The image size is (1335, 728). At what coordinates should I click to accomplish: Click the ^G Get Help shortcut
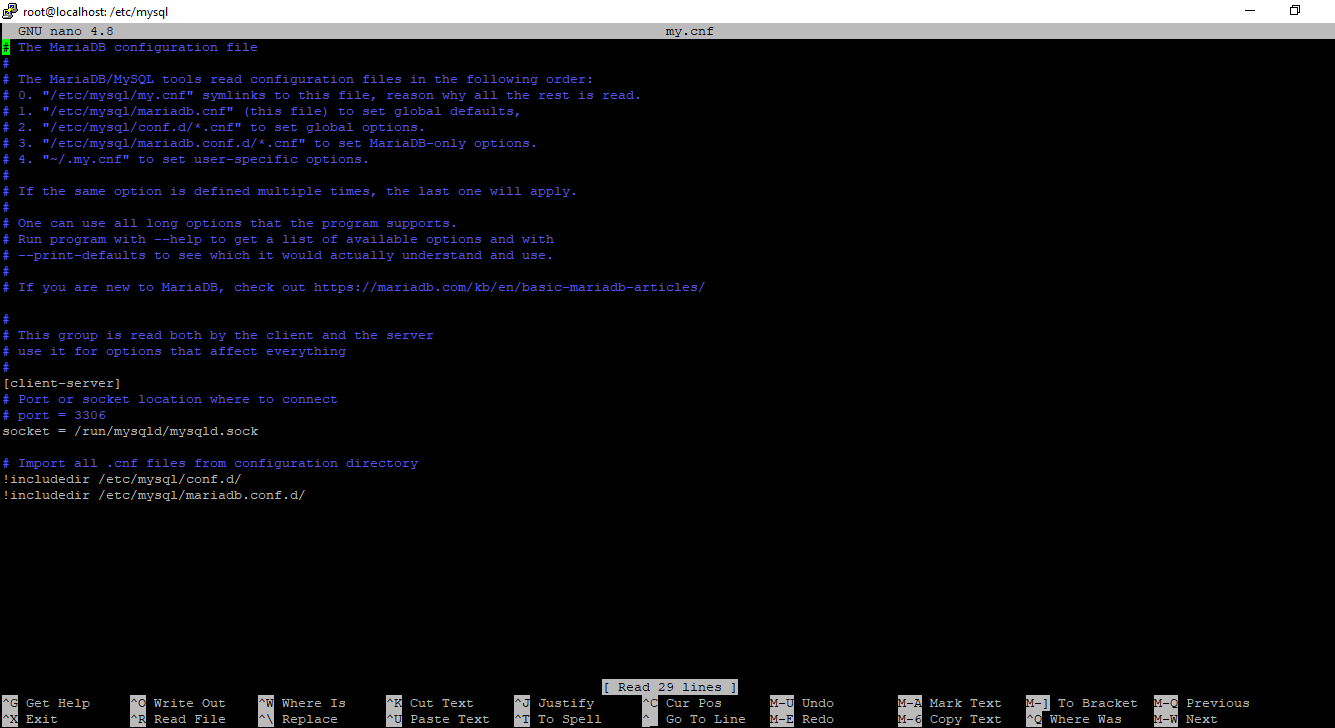tap(46, 703)
